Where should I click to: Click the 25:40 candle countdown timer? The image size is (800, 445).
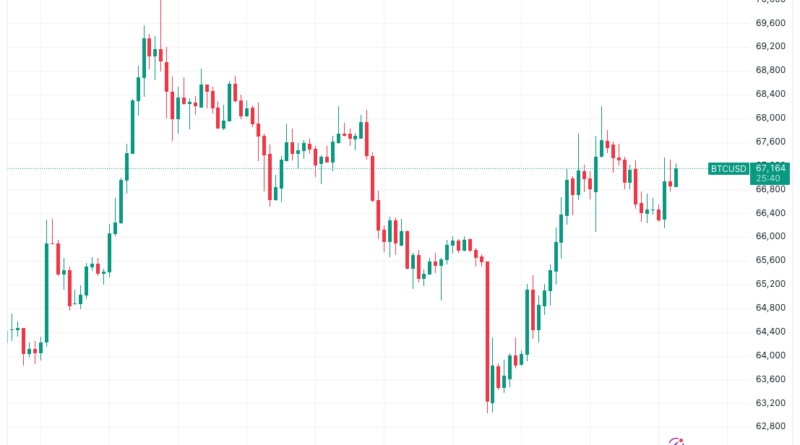click(769, 179)
